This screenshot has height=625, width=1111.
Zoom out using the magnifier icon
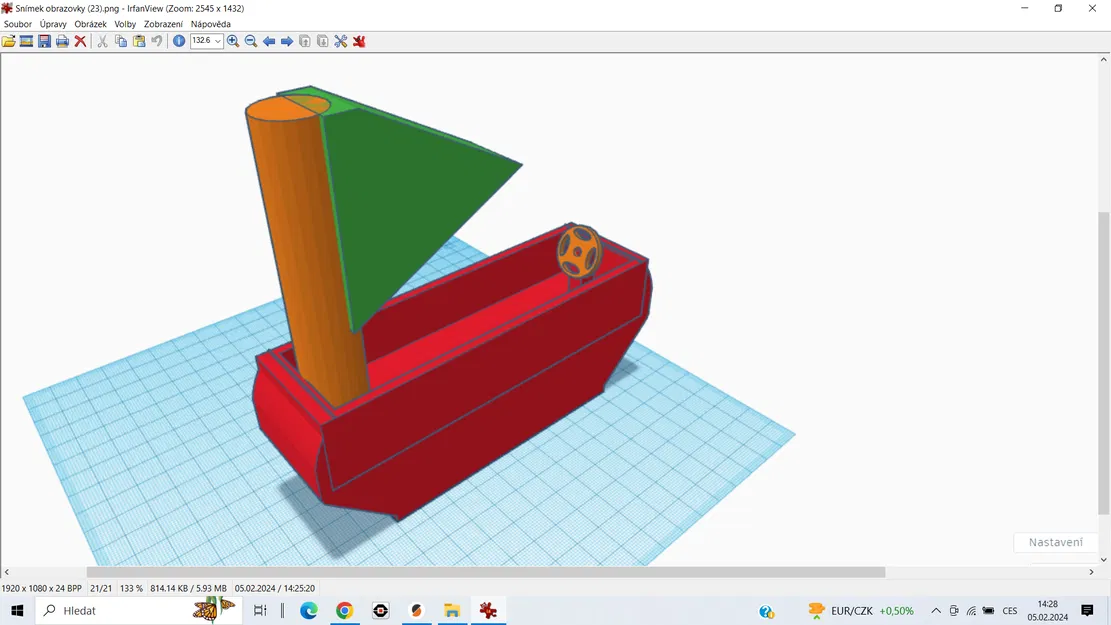point(250,41)
